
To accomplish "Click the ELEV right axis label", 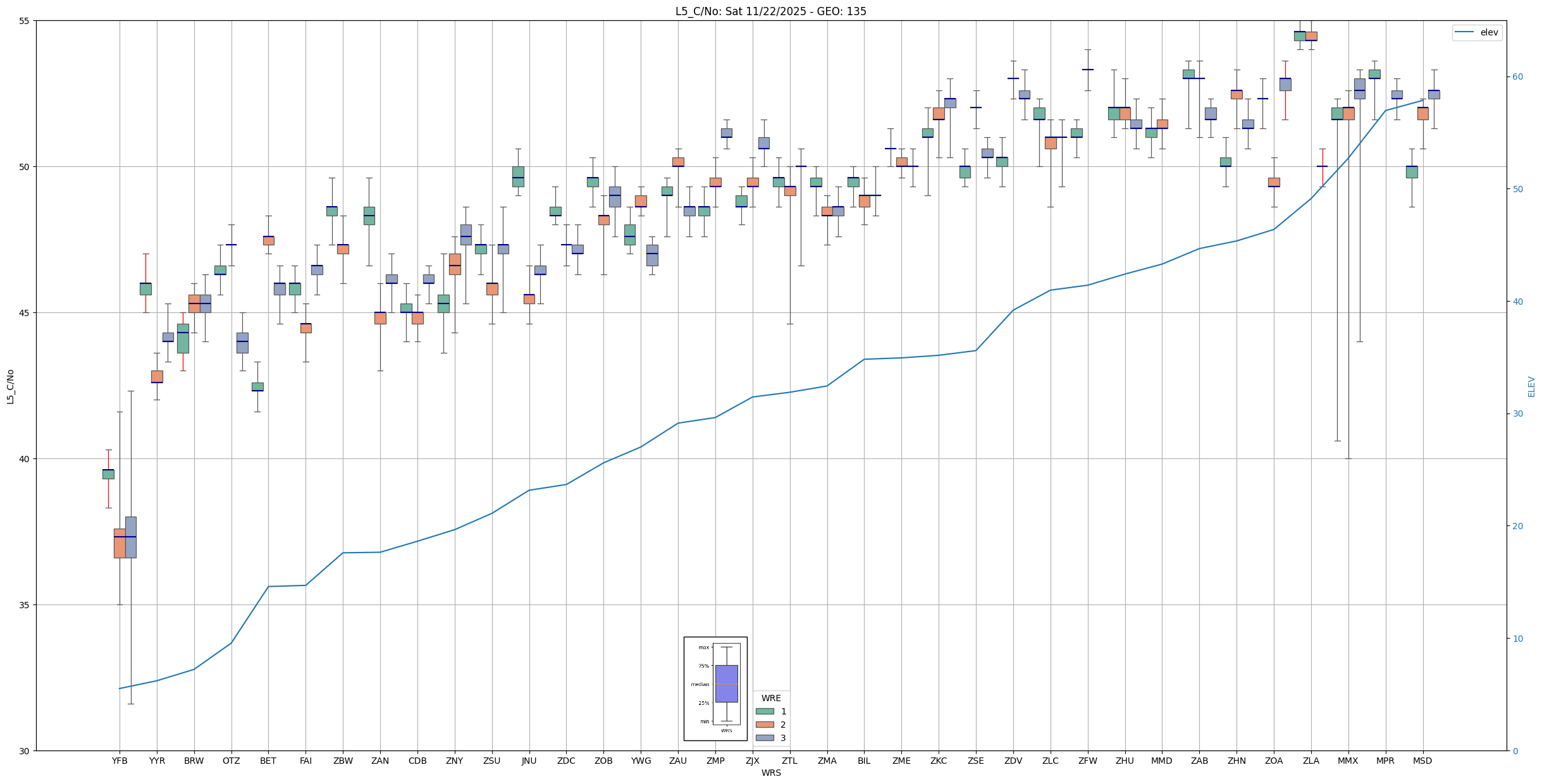I will click(1531, 386).
